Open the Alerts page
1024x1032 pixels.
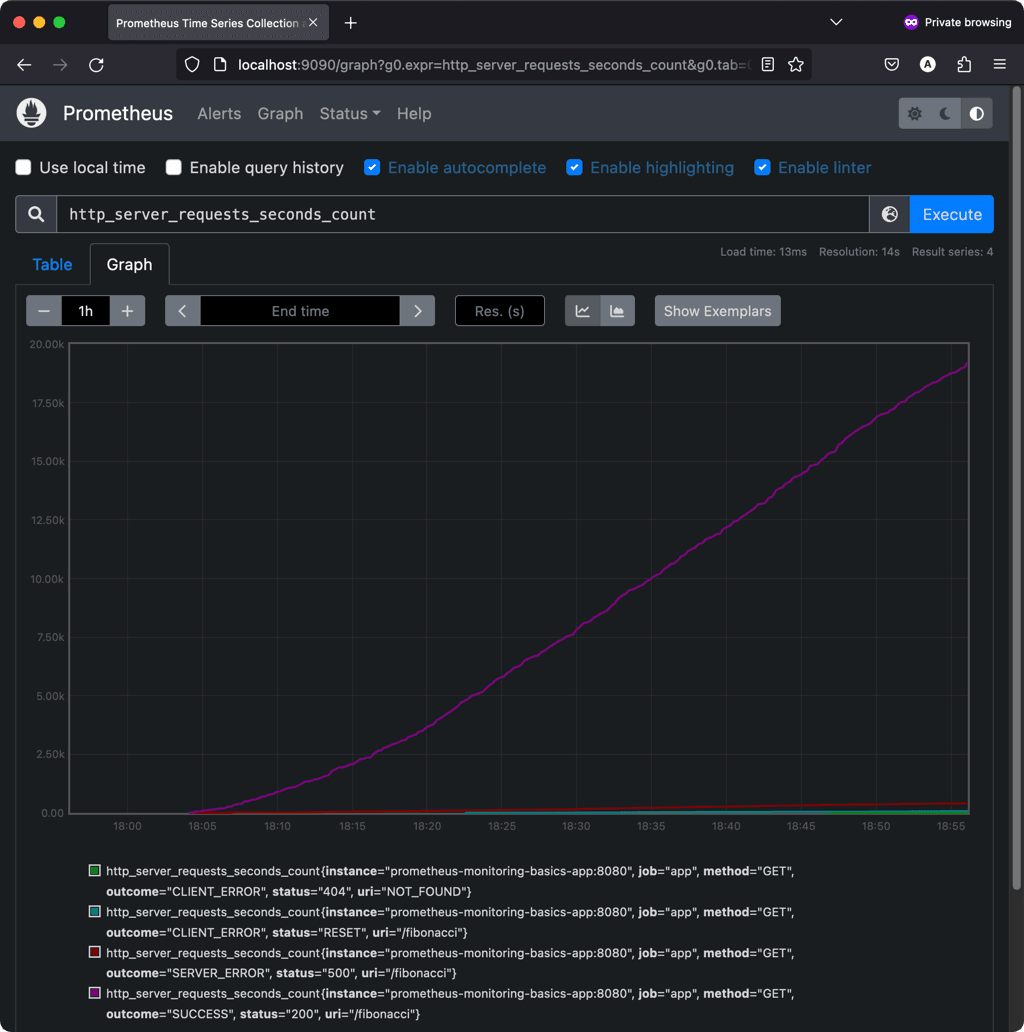[219, 113]
